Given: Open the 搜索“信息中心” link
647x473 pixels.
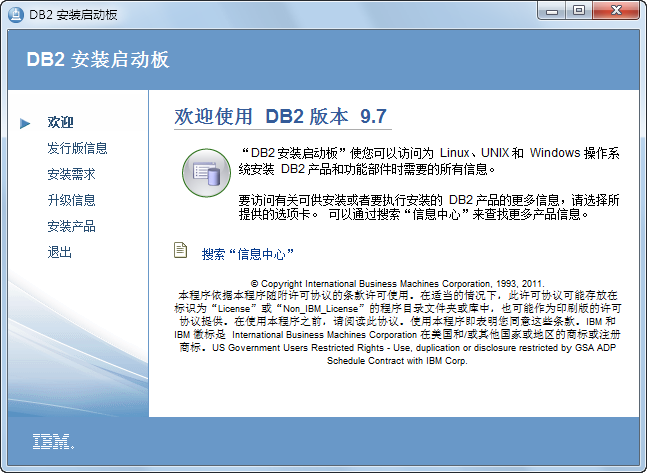Looking at the screenshot, I should (248, 253).
